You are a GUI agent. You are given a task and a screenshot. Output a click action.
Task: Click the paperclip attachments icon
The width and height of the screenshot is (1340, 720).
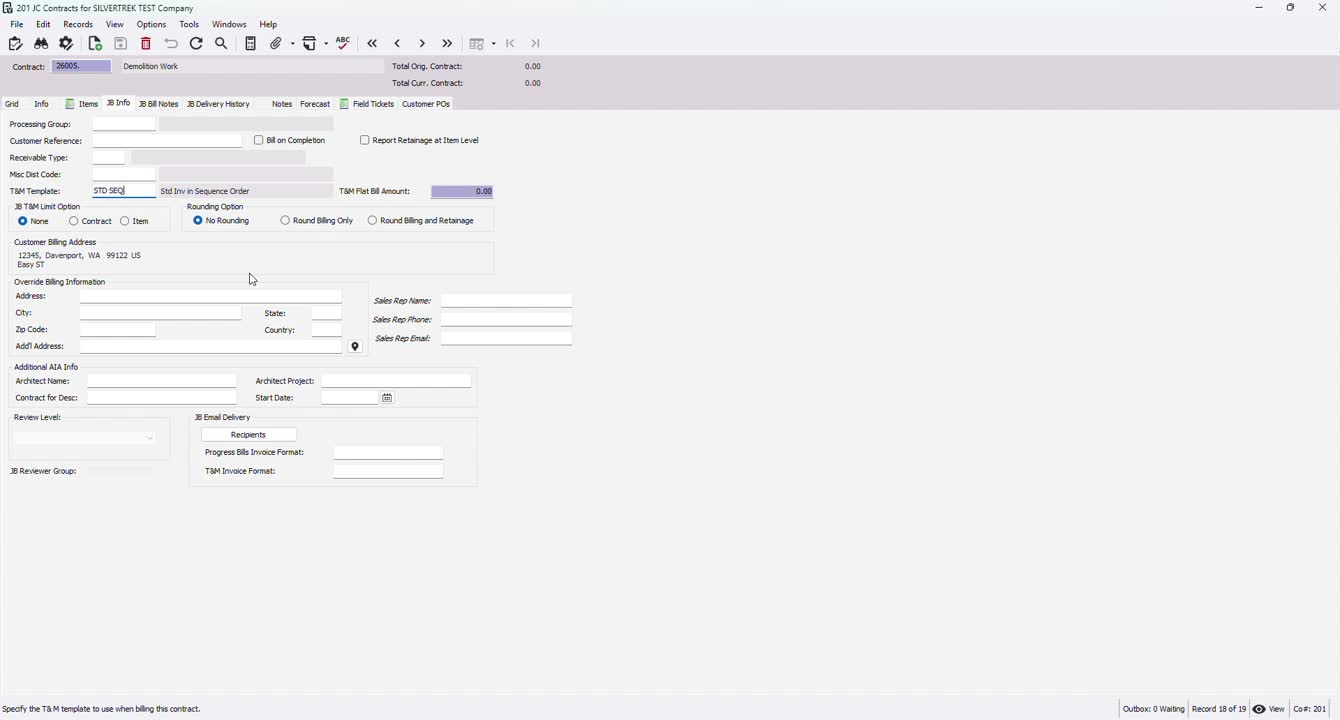coord(276,44)
